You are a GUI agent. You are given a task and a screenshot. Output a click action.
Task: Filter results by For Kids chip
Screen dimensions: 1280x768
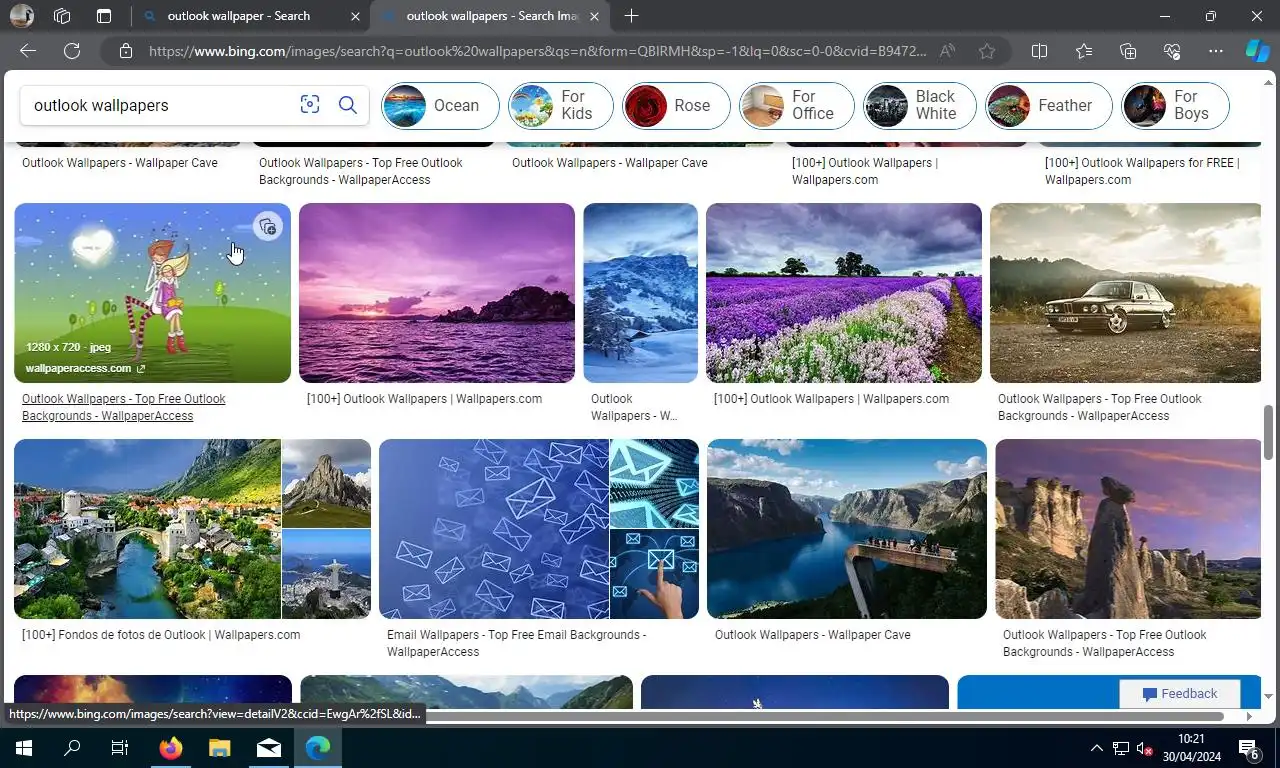click(561, 106)
